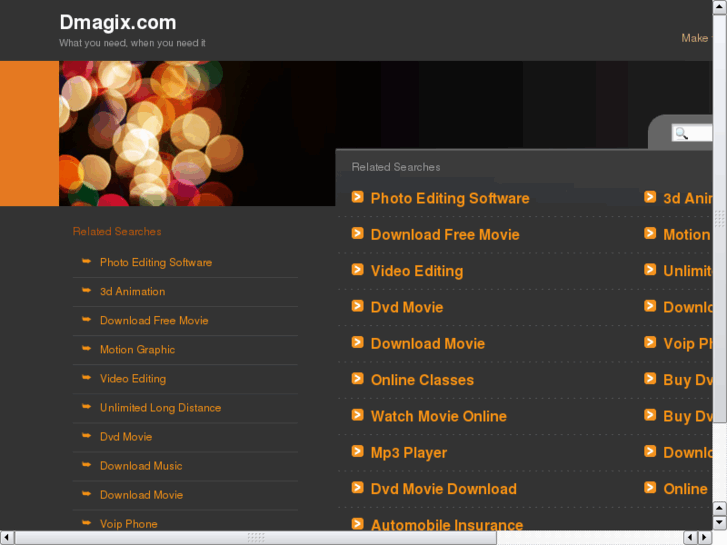Click bullet arrow beside small Photo Editing Software
This screenshot has width=727, height=545.
coord(86,261)
